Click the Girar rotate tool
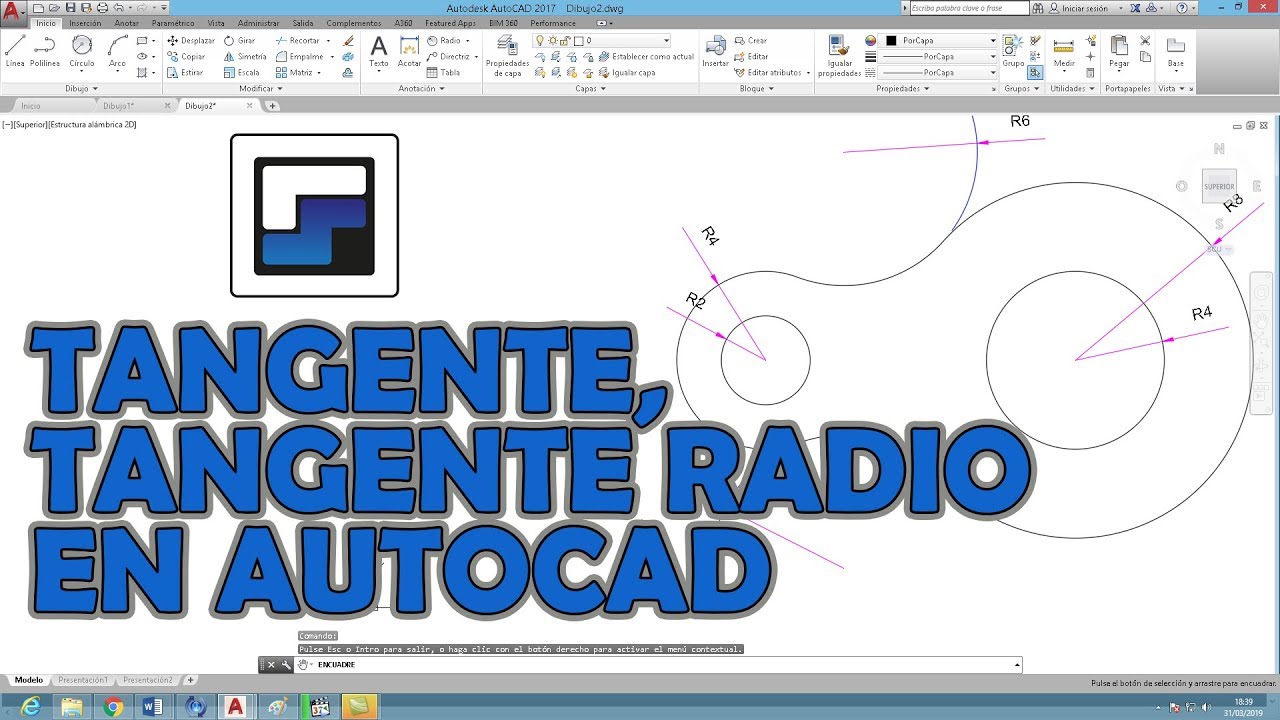Screen dimensions: 1280x720 pyautogui.click(x=240, y=41)
